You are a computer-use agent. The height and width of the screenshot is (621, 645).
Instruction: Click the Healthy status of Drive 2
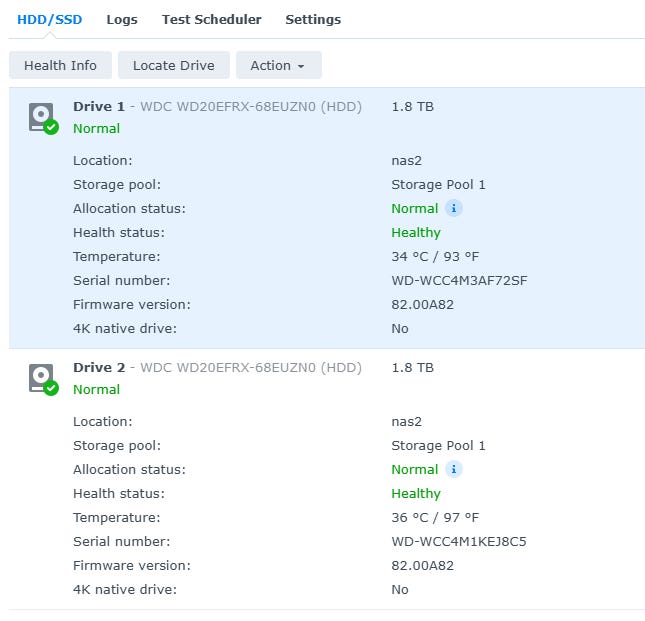click(416, 494)
